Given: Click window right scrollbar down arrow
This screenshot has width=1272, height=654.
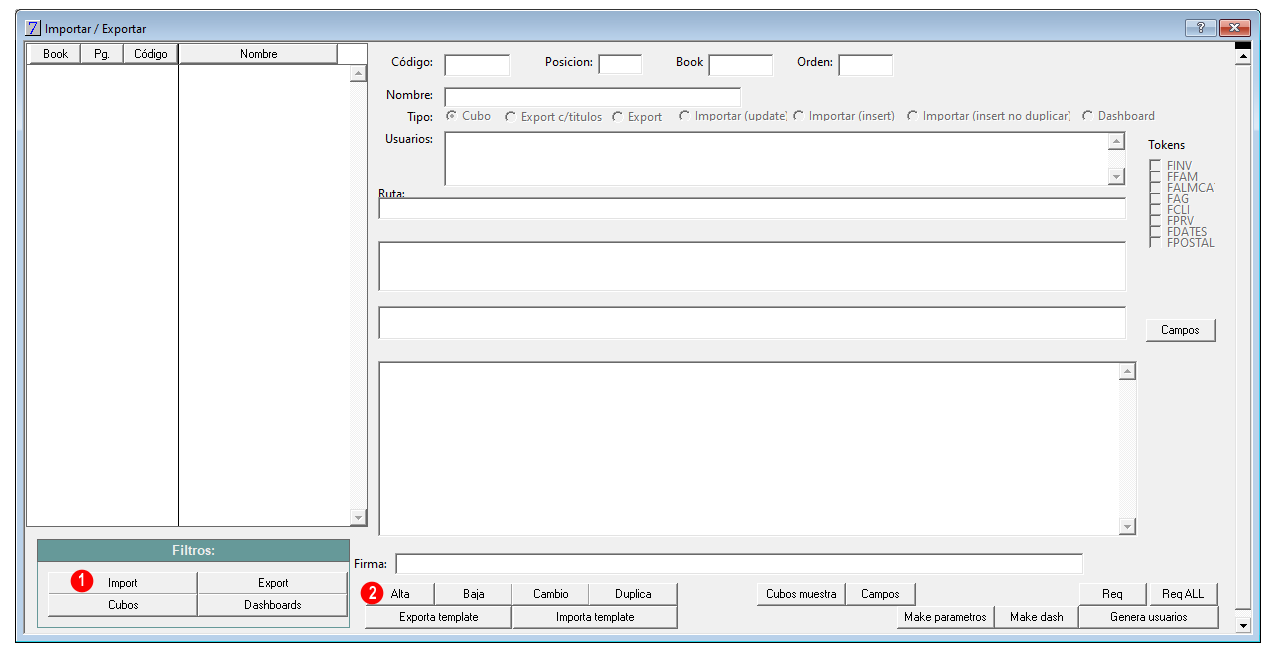Looking at the screenshot, I should click(x=1243, y=625).
